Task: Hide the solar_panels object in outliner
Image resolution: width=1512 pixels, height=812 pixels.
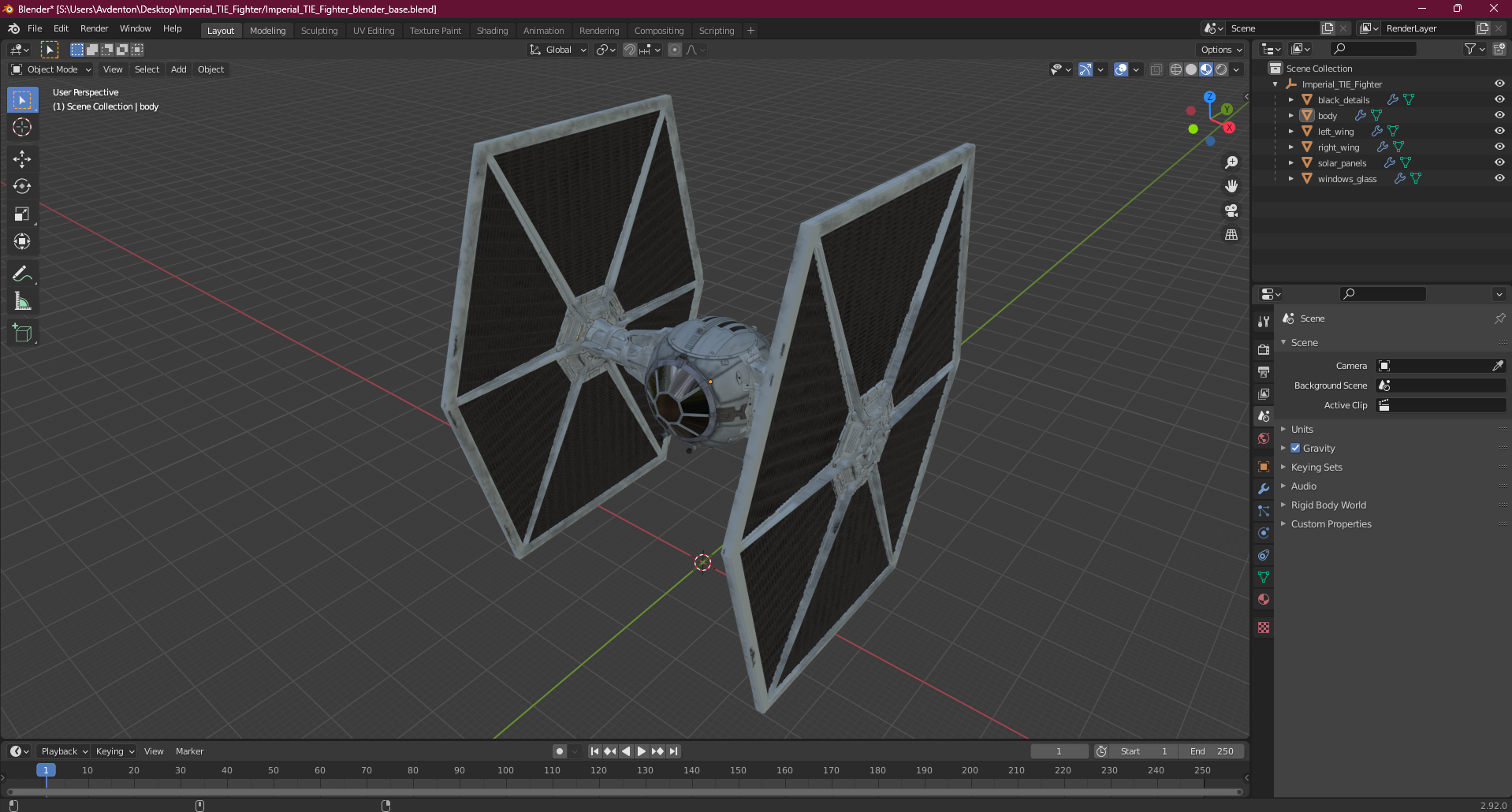Action: [1499, 162]
